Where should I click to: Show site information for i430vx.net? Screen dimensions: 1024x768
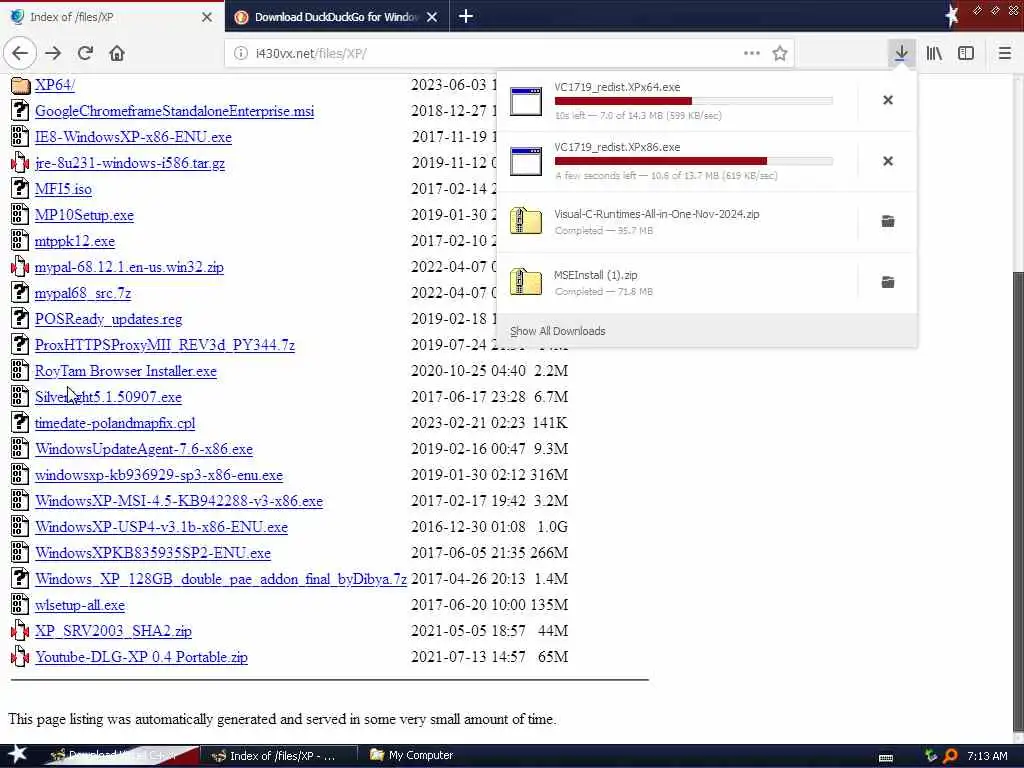click(x=240, y=53)
